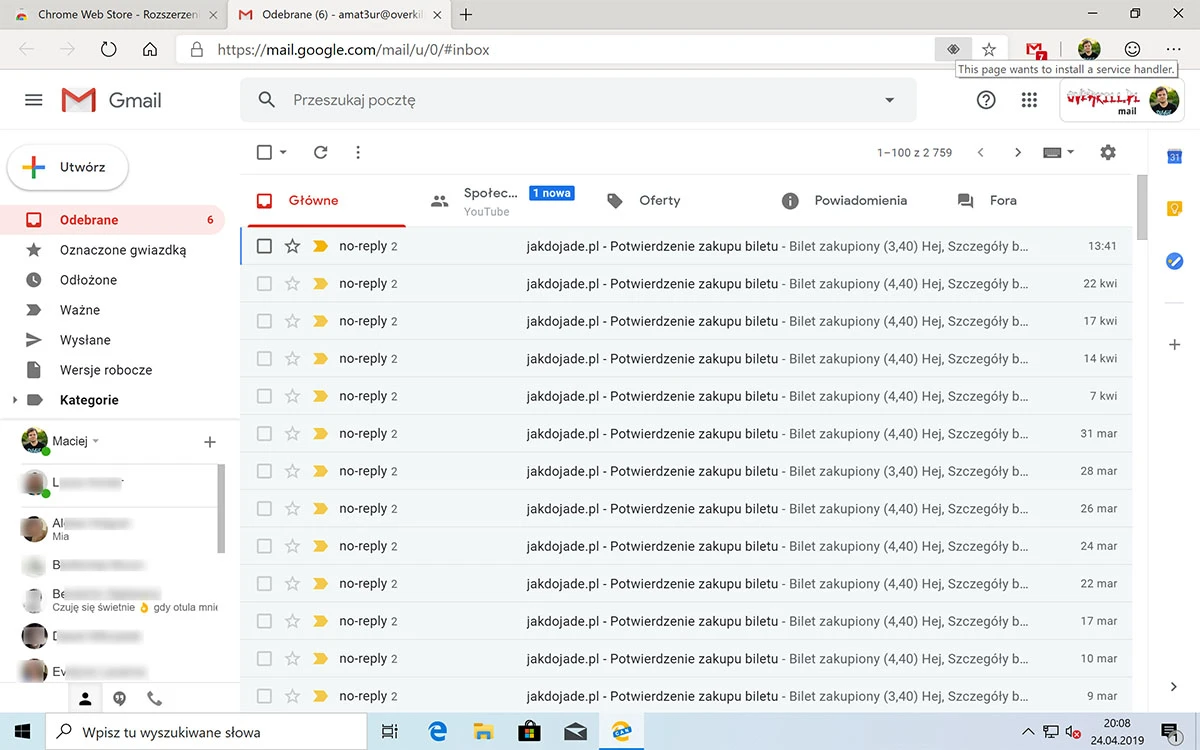
Task: Open the Wysłane folder
Action: pos(85,340)
